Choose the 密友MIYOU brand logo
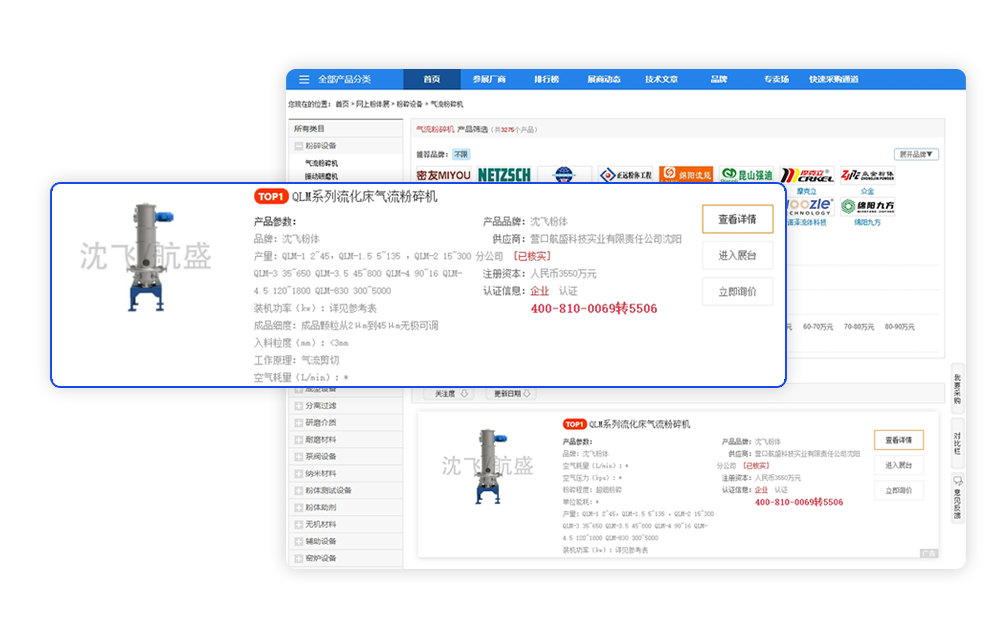The width and height of the screenshot is (994, 643). click(x=443, y=174)
